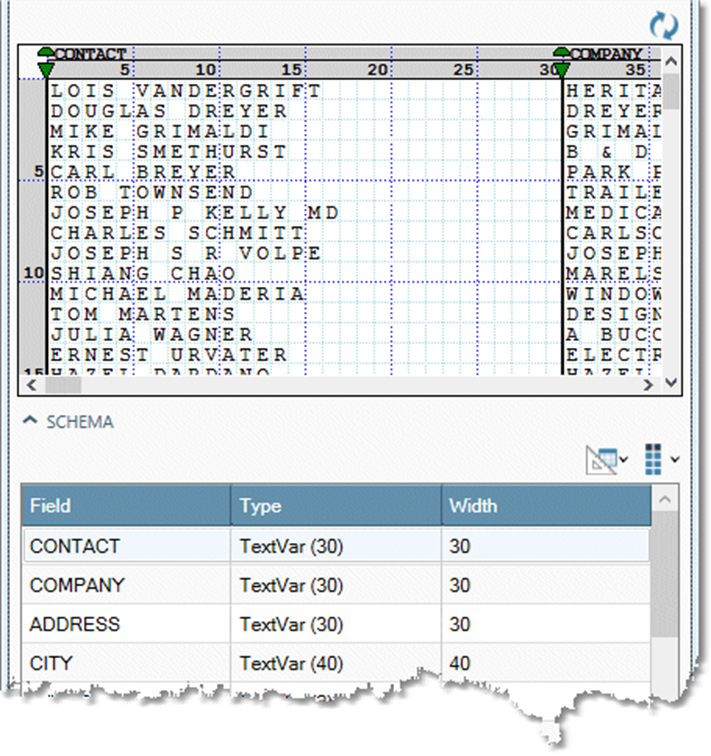Click the Width value 40 for CITY
Viewport: 711px width, 756px height.
[x=545, y=663]
